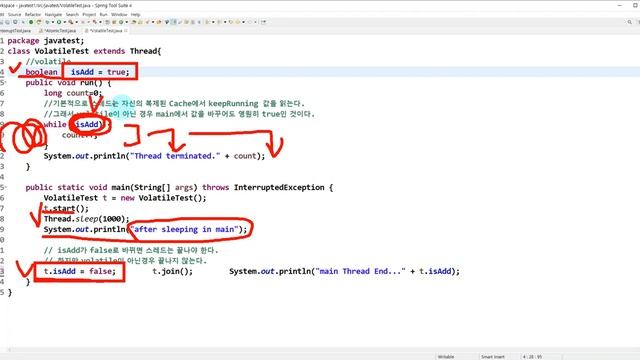Click 'Thread{' in the class declaration
This screenshot has height=360, width=640.
(x=146, y=51)
